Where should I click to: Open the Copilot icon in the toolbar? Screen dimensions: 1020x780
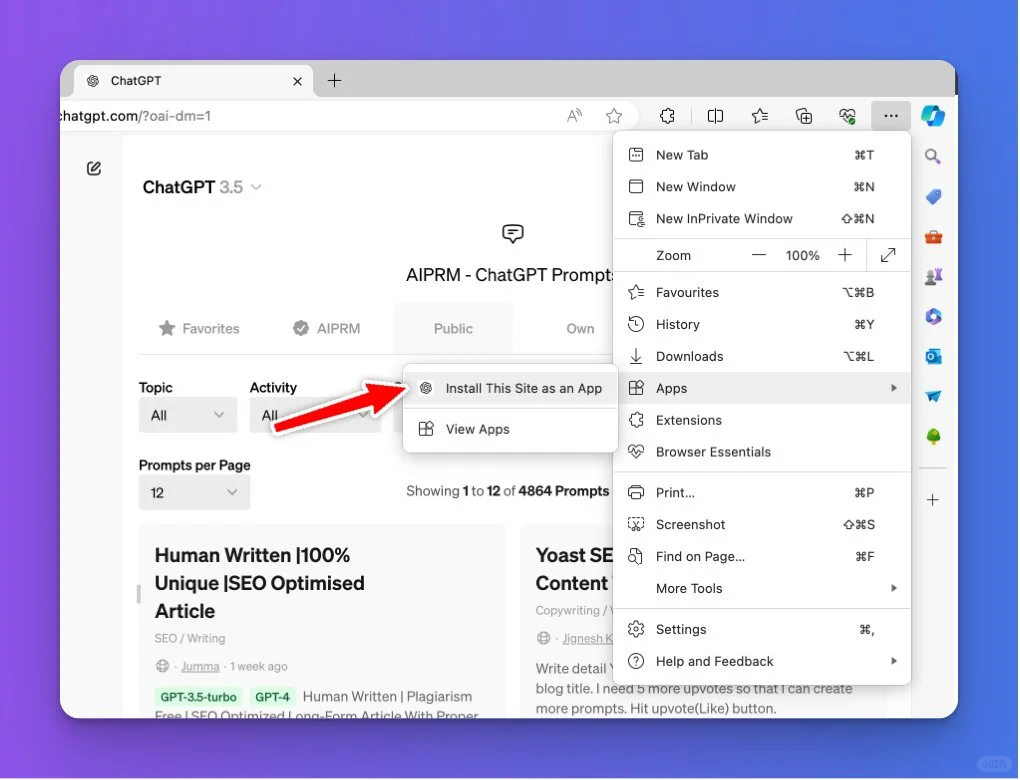point(933,116)
